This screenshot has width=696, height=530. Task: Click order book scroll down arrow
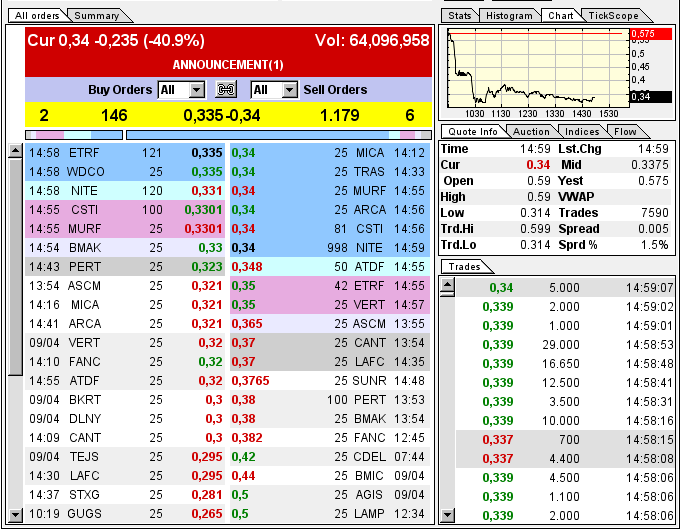[x=15, y=515]
